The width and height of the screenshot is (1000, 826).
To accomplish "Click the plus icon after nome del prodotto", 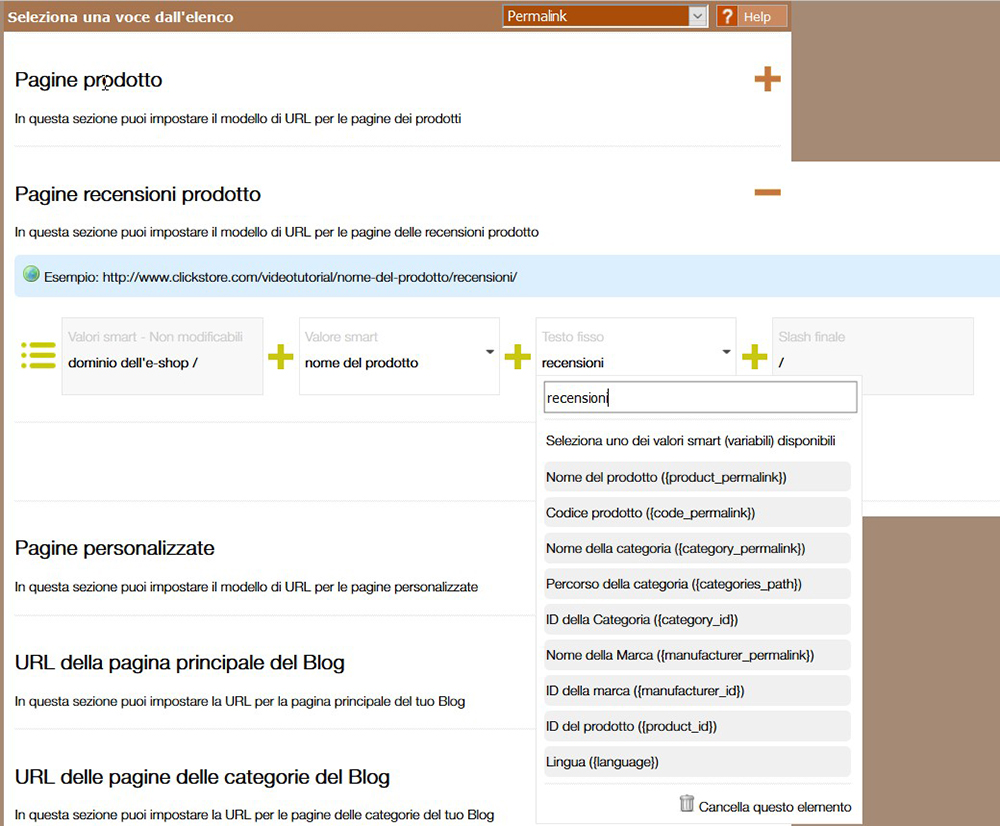I will coord(517,357).
